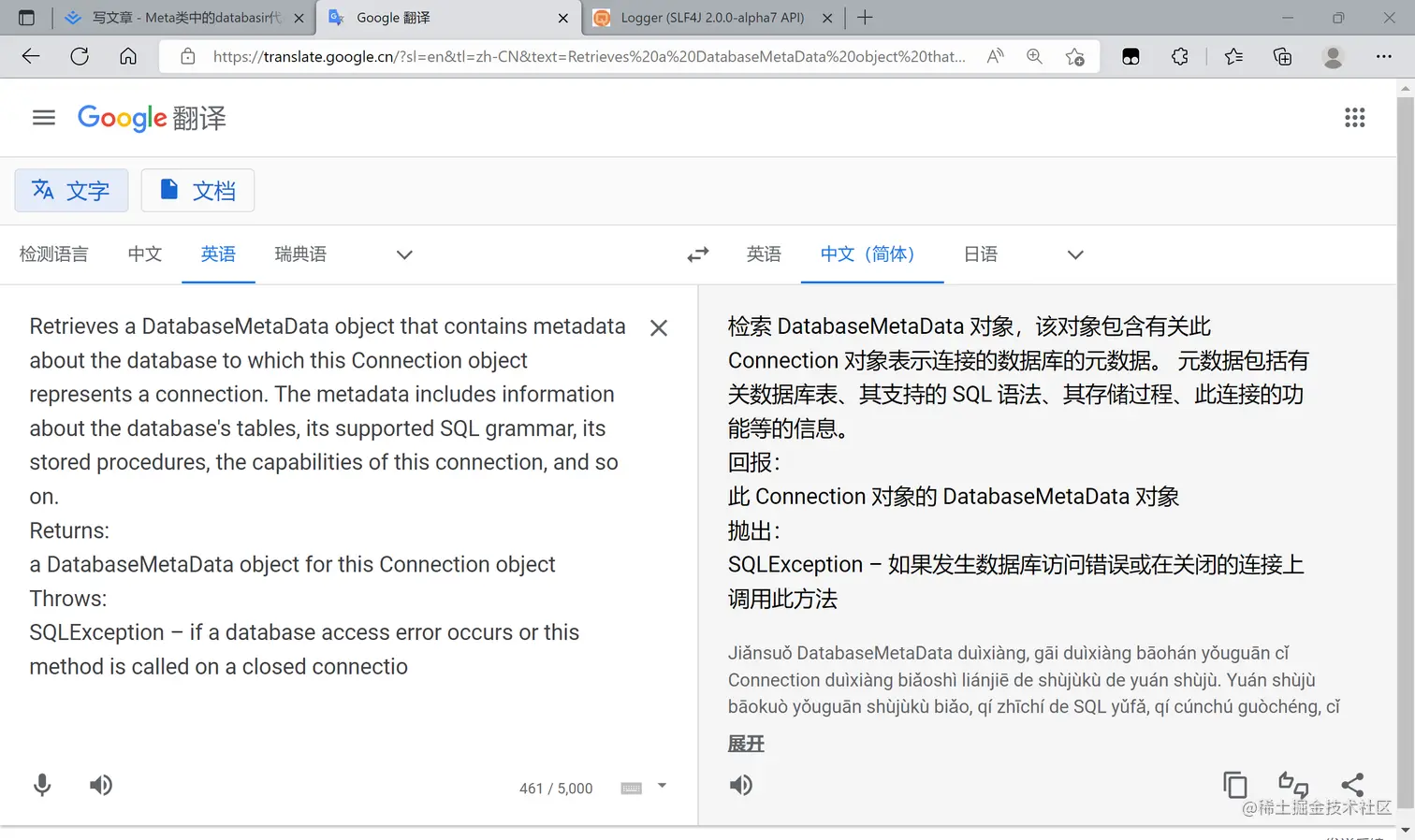Open the tab actions menu

(26, 17)
